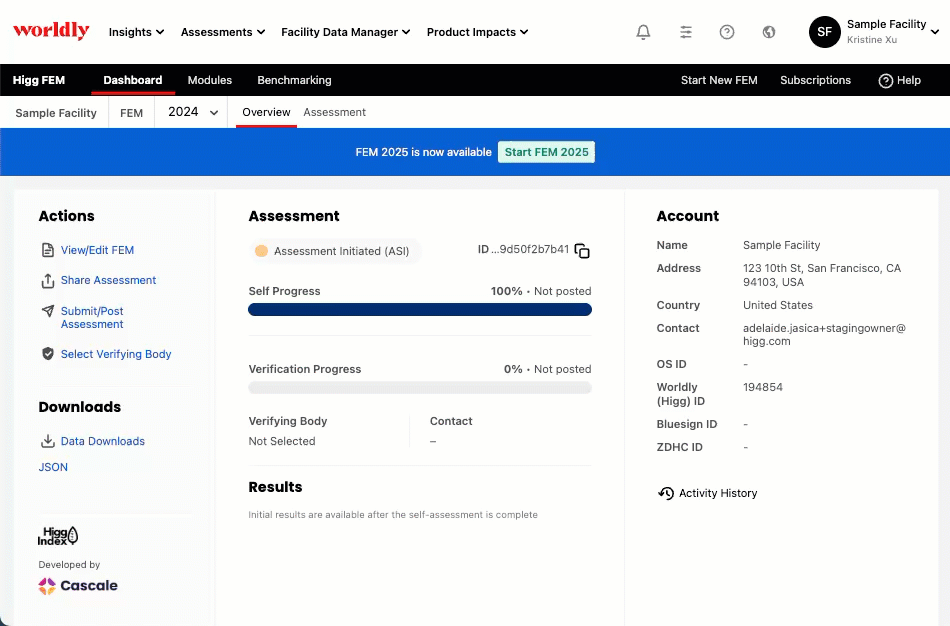Open Subscriptions in the black bar
Image resolution: width=950 pixels, height=626 pixels.
click(815, 80)
